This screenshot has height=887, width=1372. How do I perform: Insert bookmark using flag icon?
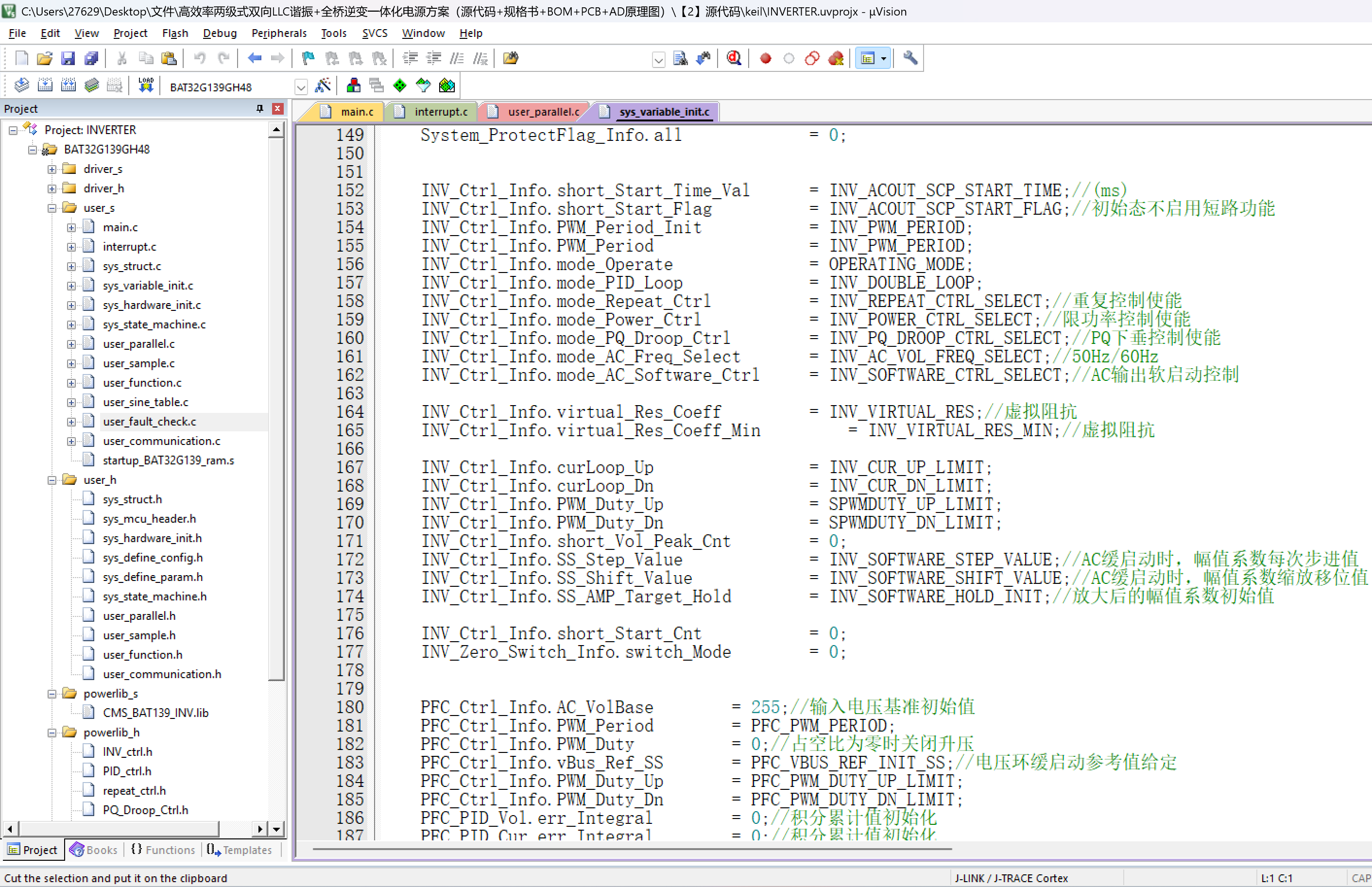pyautogui.click(x=308, y=58)
